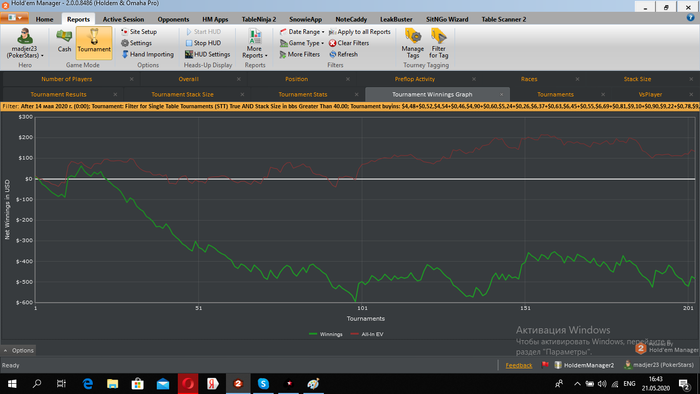The width and height of the screenshot is (700, 394).
Task: Open the SitNGo Wizard ribbon tab
Action: point(447,19)
